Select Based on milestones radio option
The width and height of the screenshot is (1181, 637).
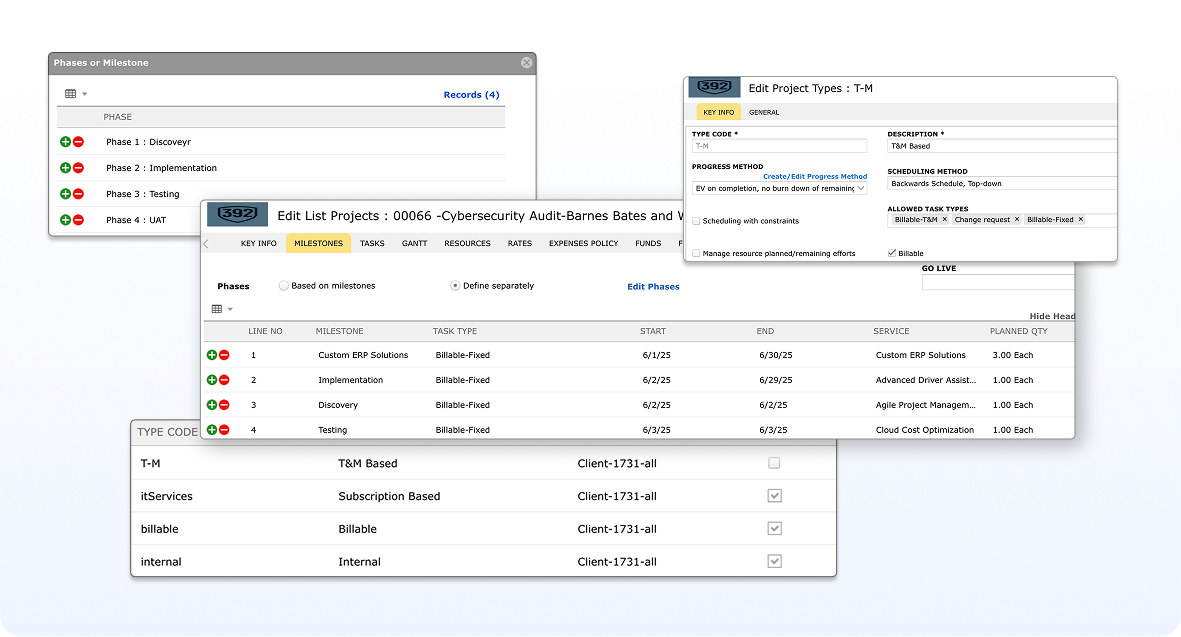[283, 286]
